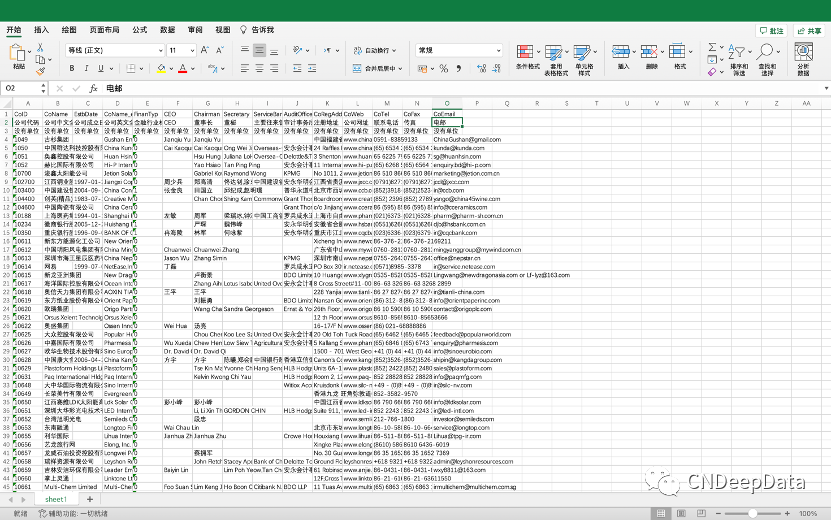This screenshot has width=832, height=520.
Task: Open the number format (常规) dropdown
Action: (x=498, y=50)
